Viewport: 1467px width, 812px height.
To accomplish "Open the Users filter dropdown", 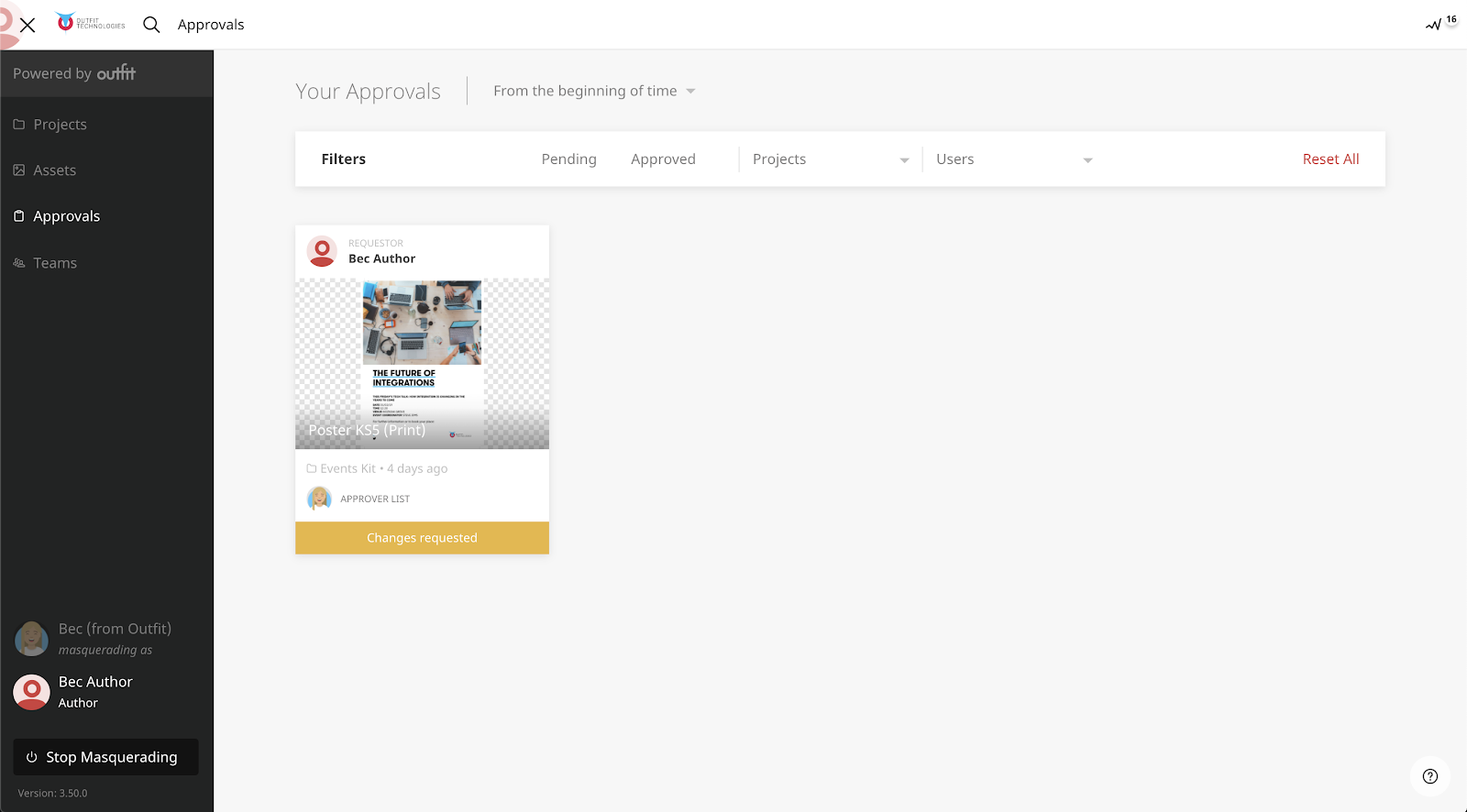I will click(x=1014, y=159).
